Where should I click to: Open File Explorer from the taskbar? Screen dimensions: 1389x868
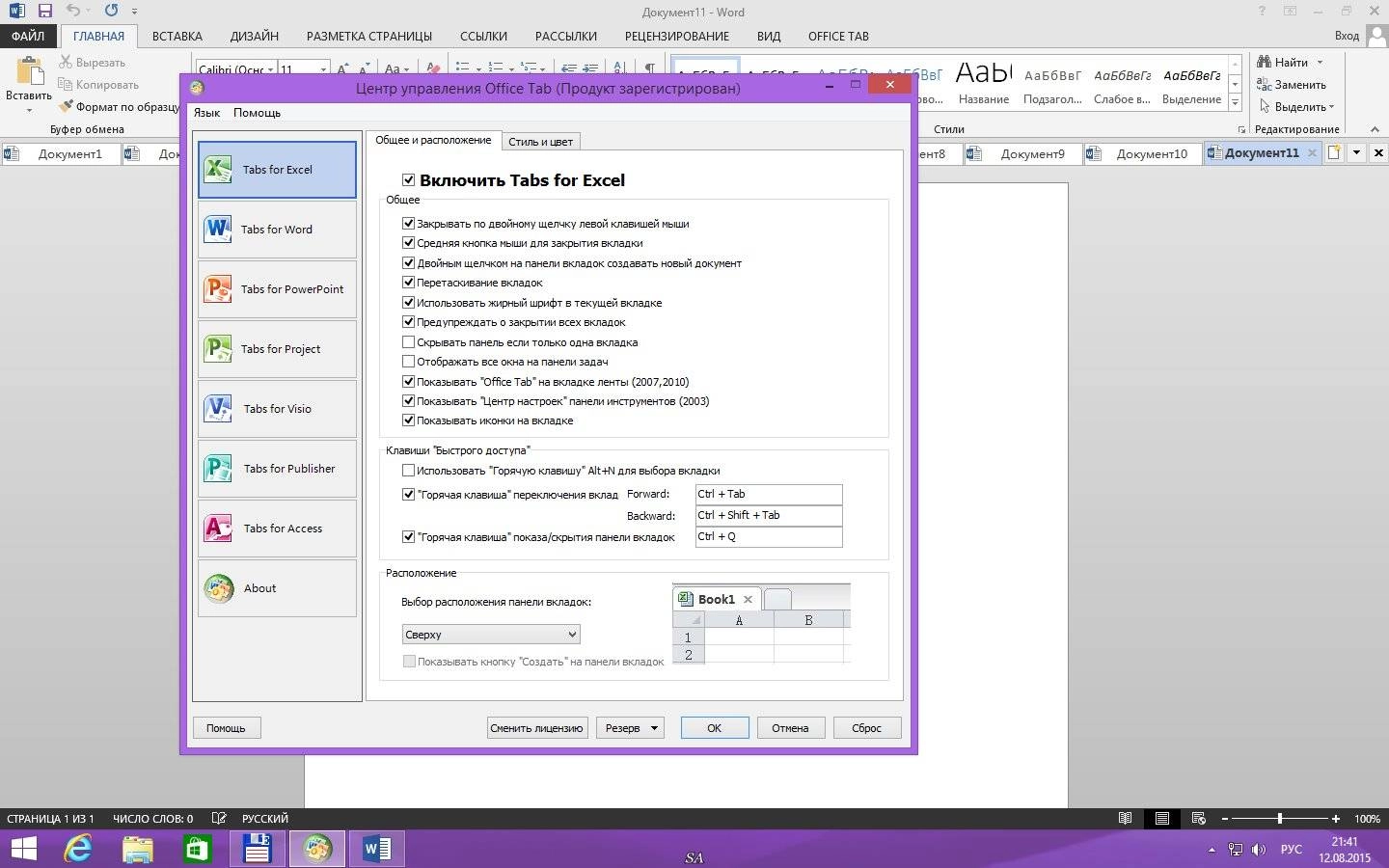point(138,849)
